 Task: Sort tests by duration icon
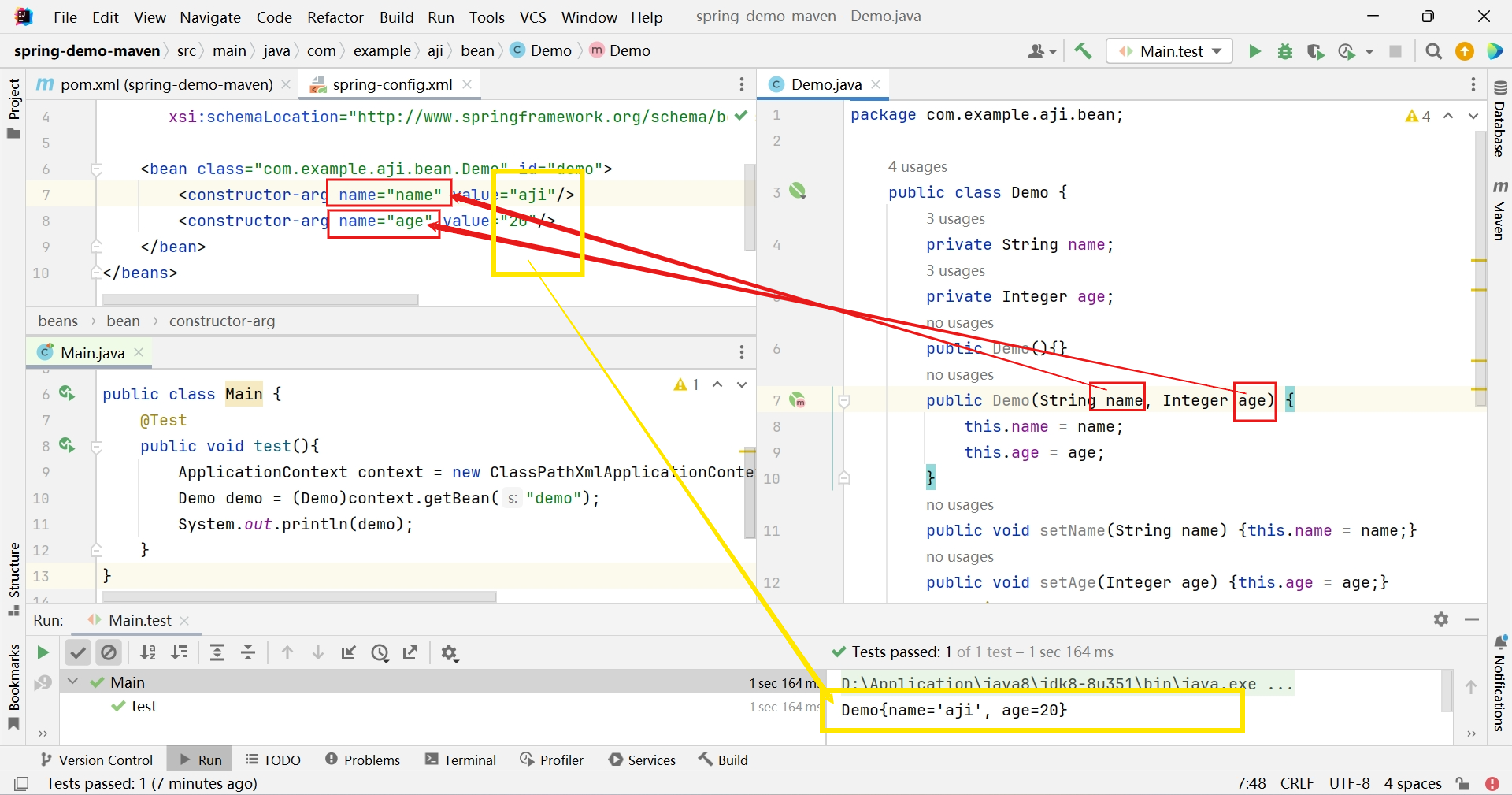[180, 652]
